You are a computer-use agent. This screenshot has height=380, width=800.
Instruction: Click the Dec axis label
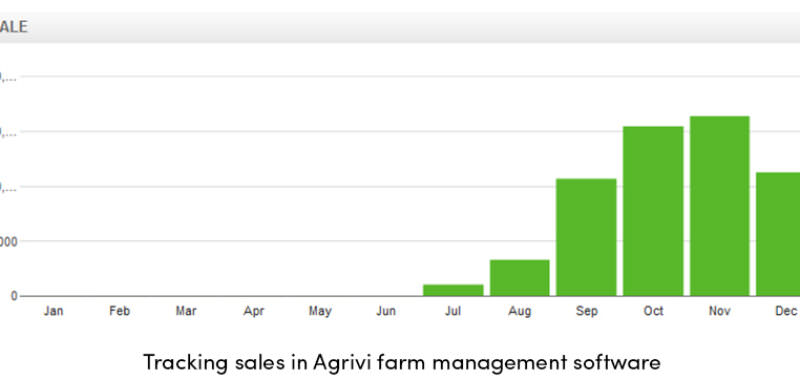click(786, 311)
